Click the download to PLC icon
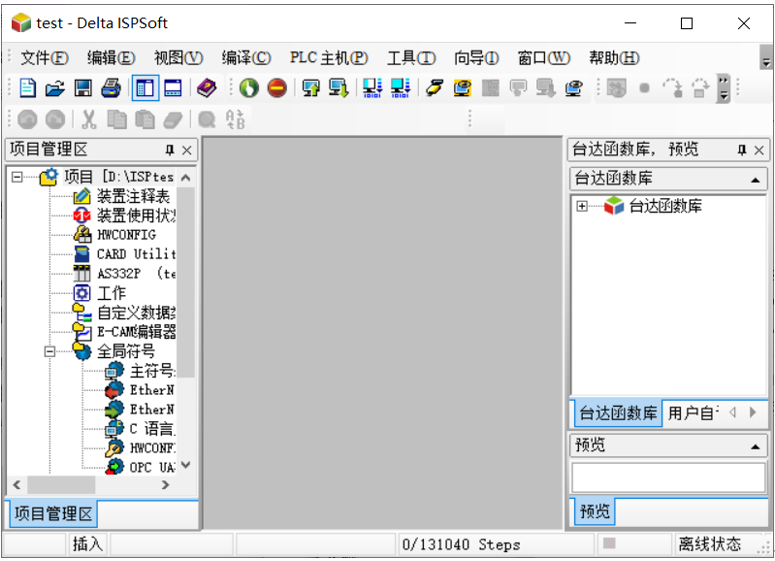 [x=339, y=88]
